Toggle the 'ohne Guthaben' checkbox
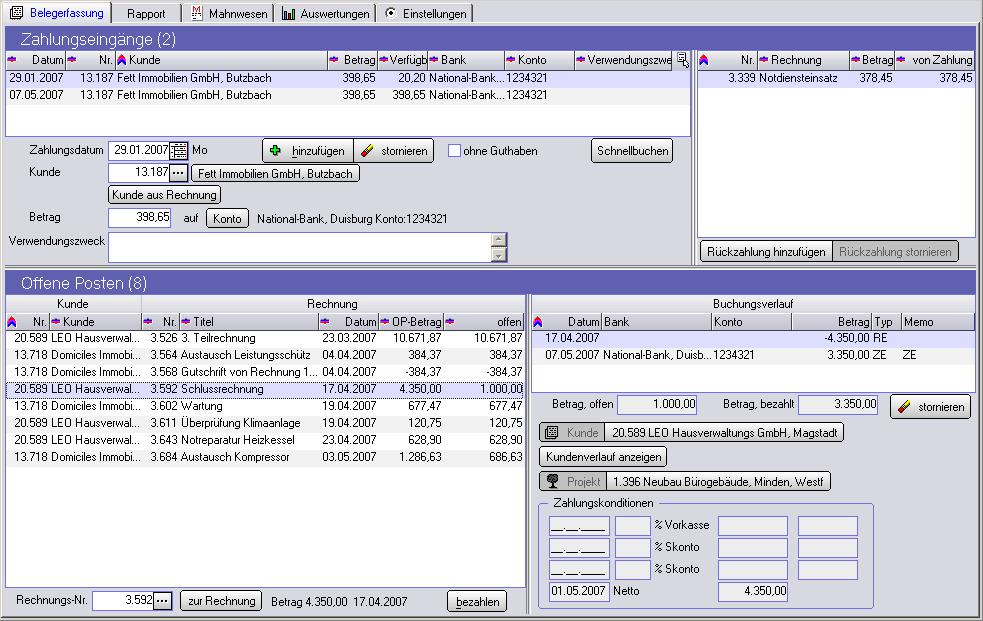This screenshot has width=983, height=621. (x=454, y=151)
